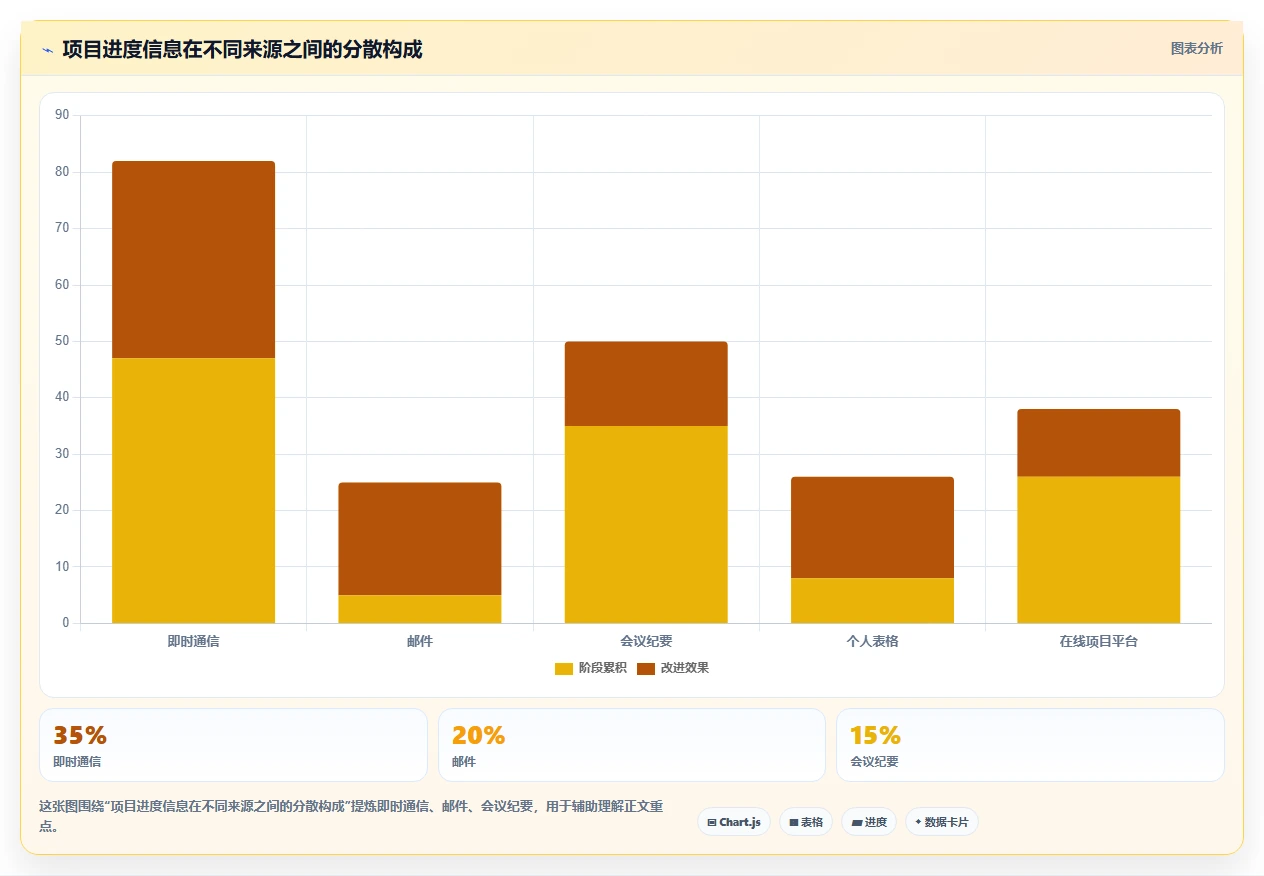The image size is (1264, 876).
Task: Toggle the 改进效果 legend entry
Action: tap(673, 668)
